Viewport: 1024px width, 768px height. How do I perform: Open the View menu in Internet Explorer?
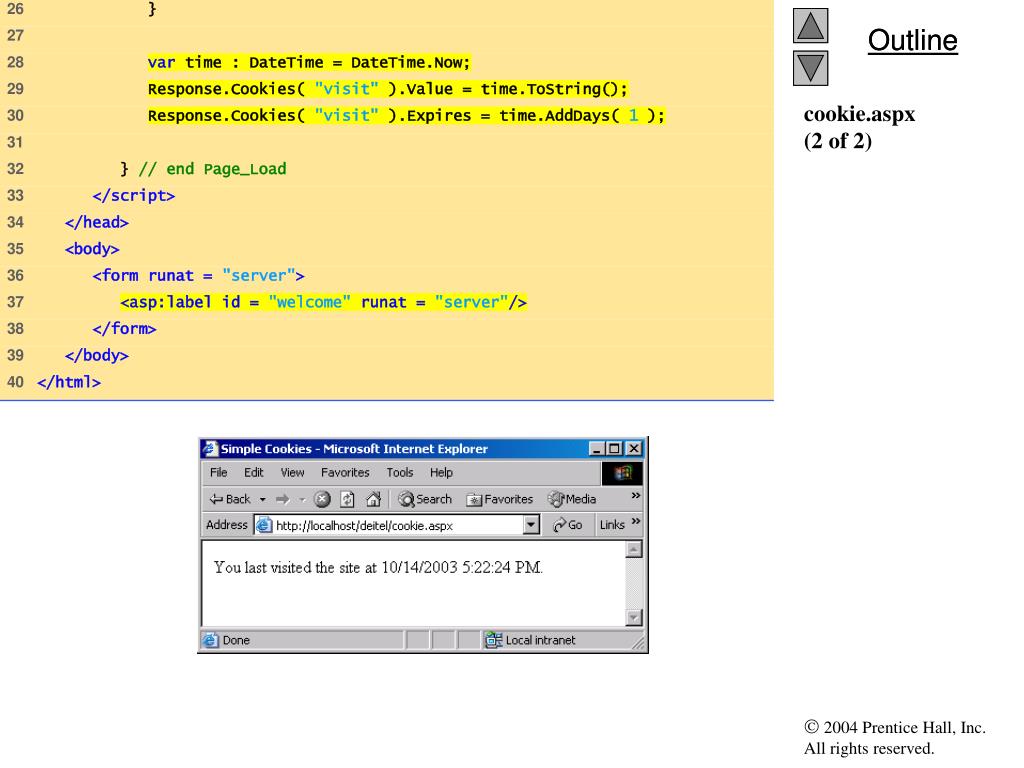click(292, 472)
